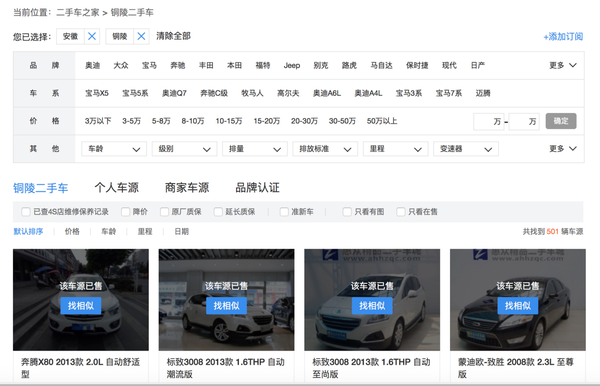
Task: Click 找相似 on 蒙迪欧-致胜 listing
Action: pos(518,306)
